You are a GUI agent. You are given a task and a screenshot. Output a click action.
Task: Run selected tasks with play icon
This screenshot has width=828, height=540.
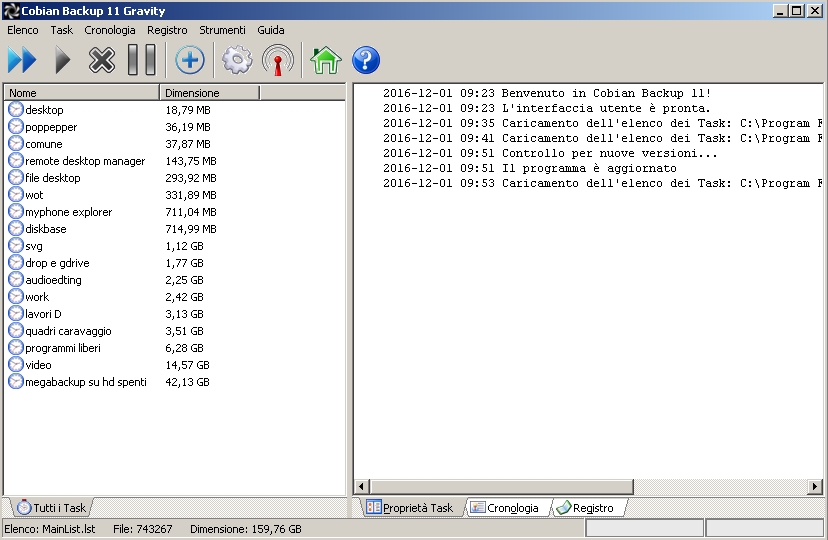[63, 60]
